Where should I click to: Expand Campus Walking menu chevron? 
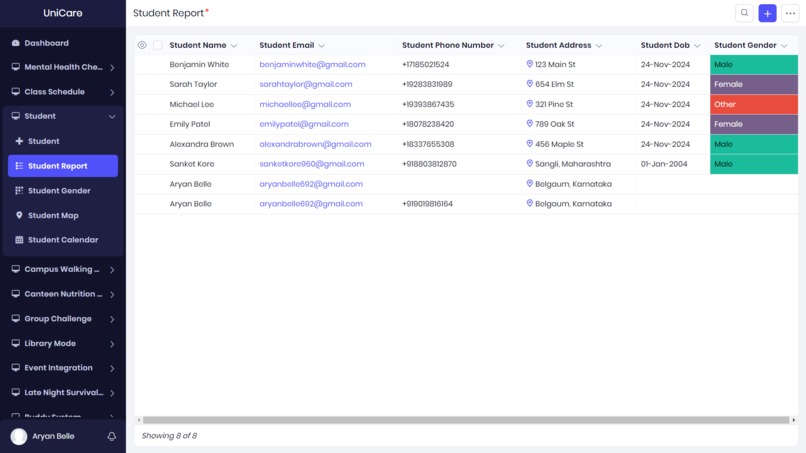pos(112,269)
